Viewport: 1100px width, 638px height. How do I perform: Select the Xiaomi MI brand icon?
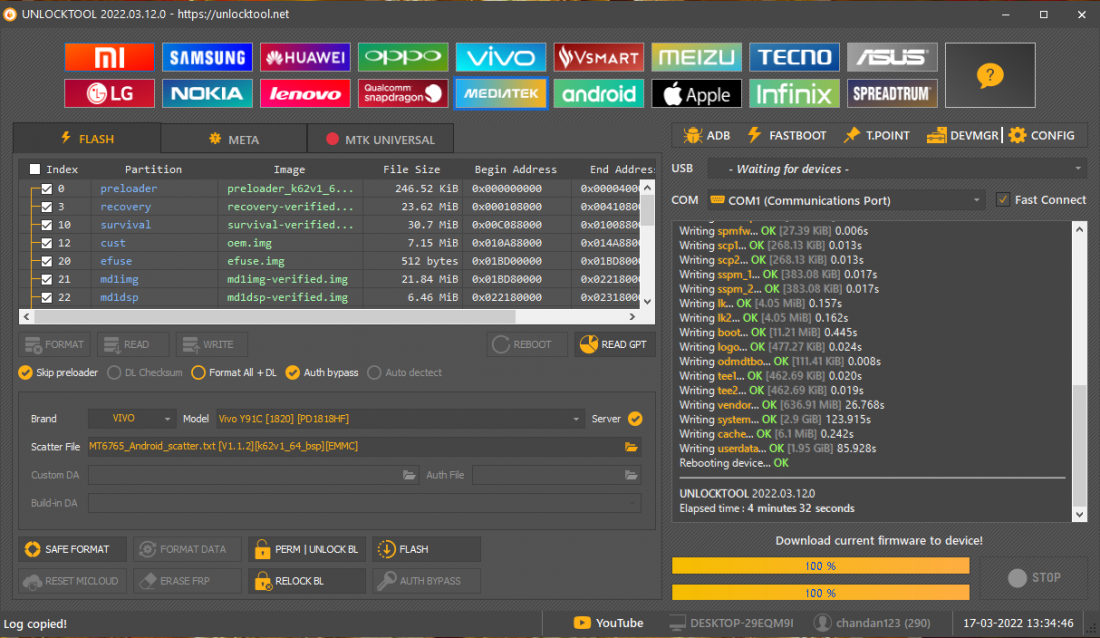(109, 57)
